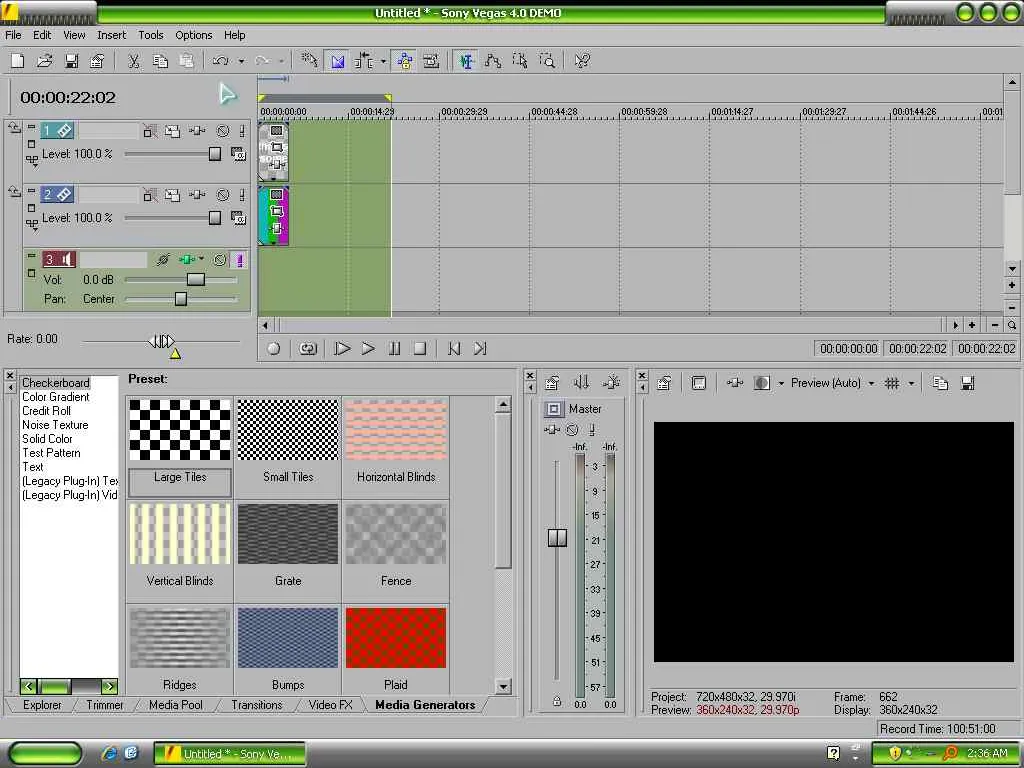Screen dimensions: 1024x768
Task: Copy preview snapshot to clipboard
Action: point(940,383)
